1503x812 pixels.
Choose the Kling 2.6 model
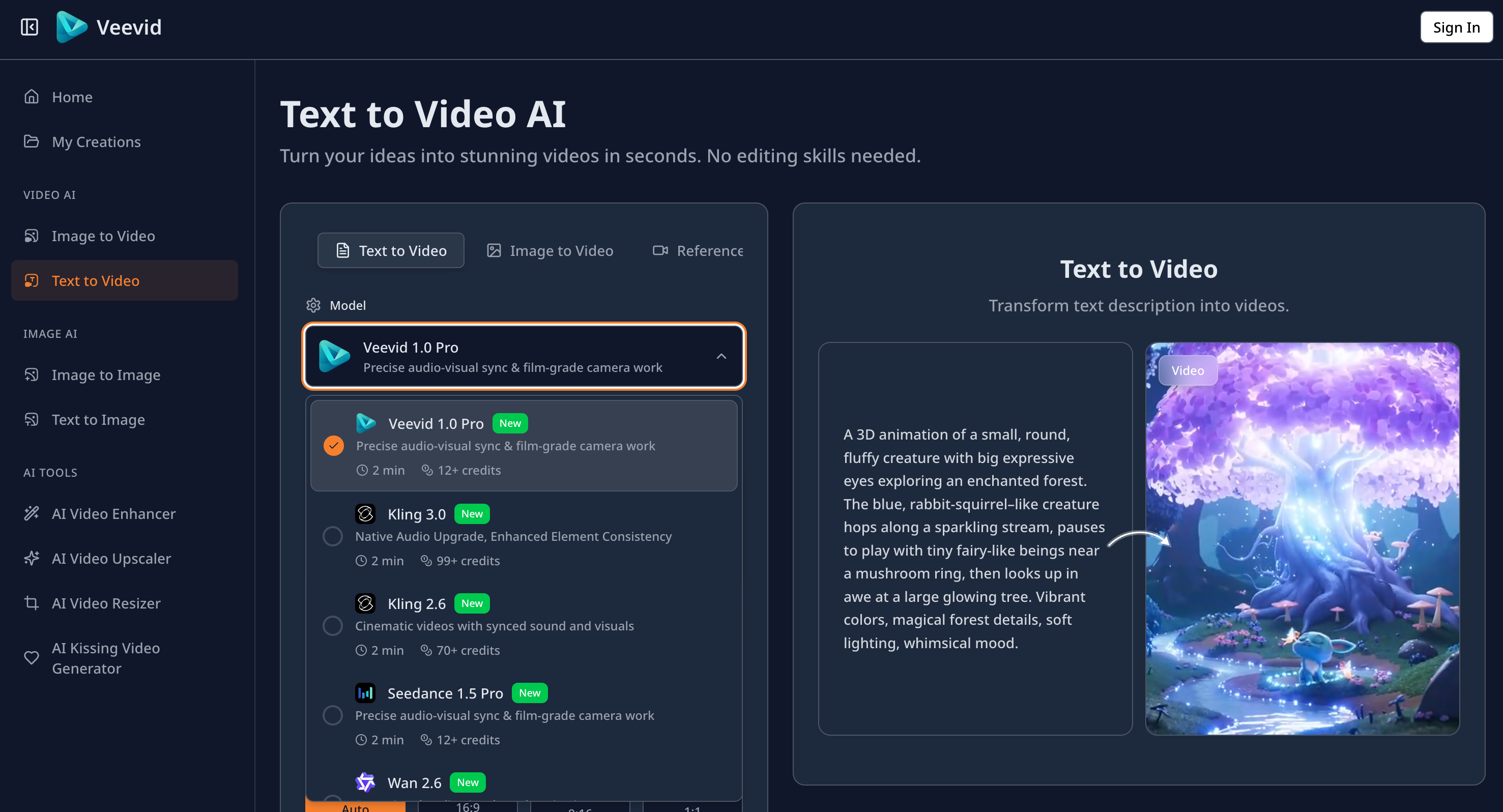coord(333,625)
